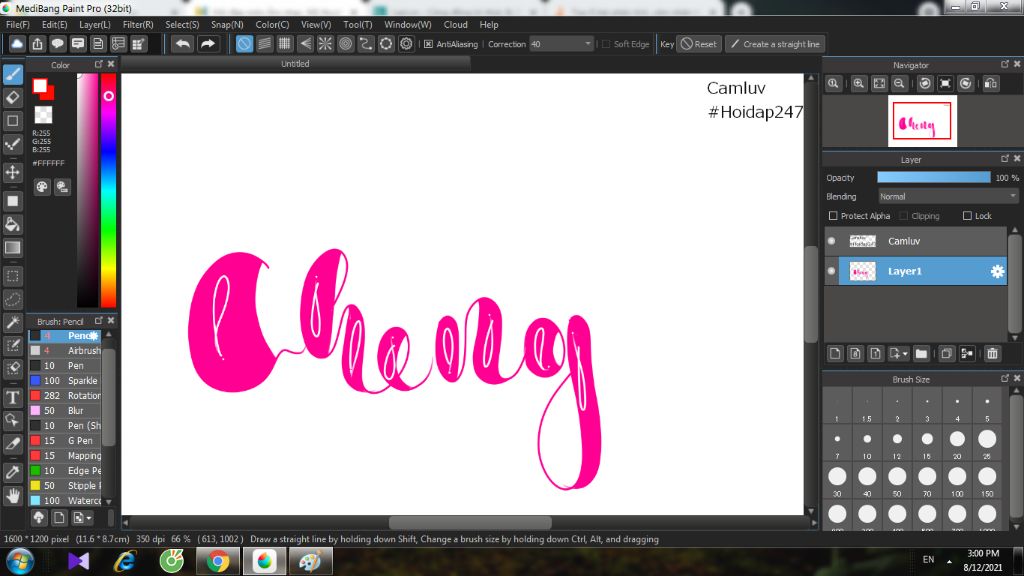Select the Gradient tool
Image resolution: width=1024 pixels, height=576 pixels.
(x=12, y=248)
